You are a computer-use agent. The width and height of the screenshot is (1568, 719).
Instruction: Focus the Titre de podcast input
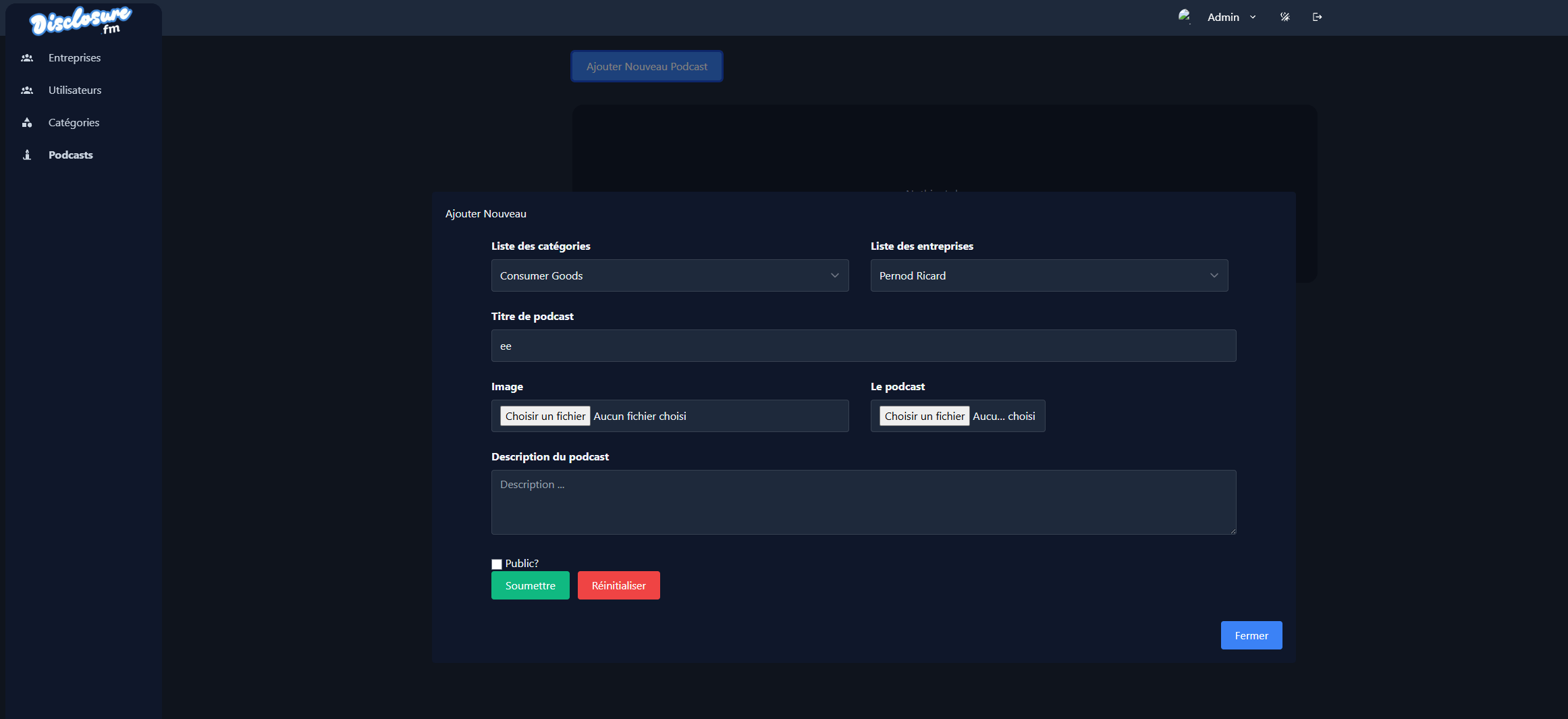tap(863, 346)
